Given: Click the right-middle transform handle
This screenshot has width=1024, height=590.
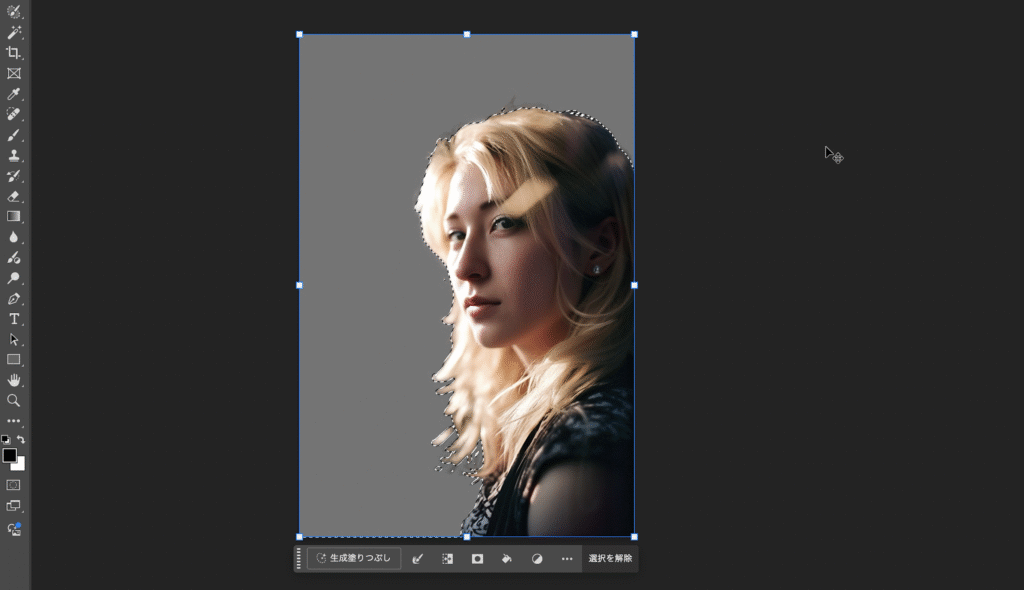Looking at the screenshot, I should point(634,286).
